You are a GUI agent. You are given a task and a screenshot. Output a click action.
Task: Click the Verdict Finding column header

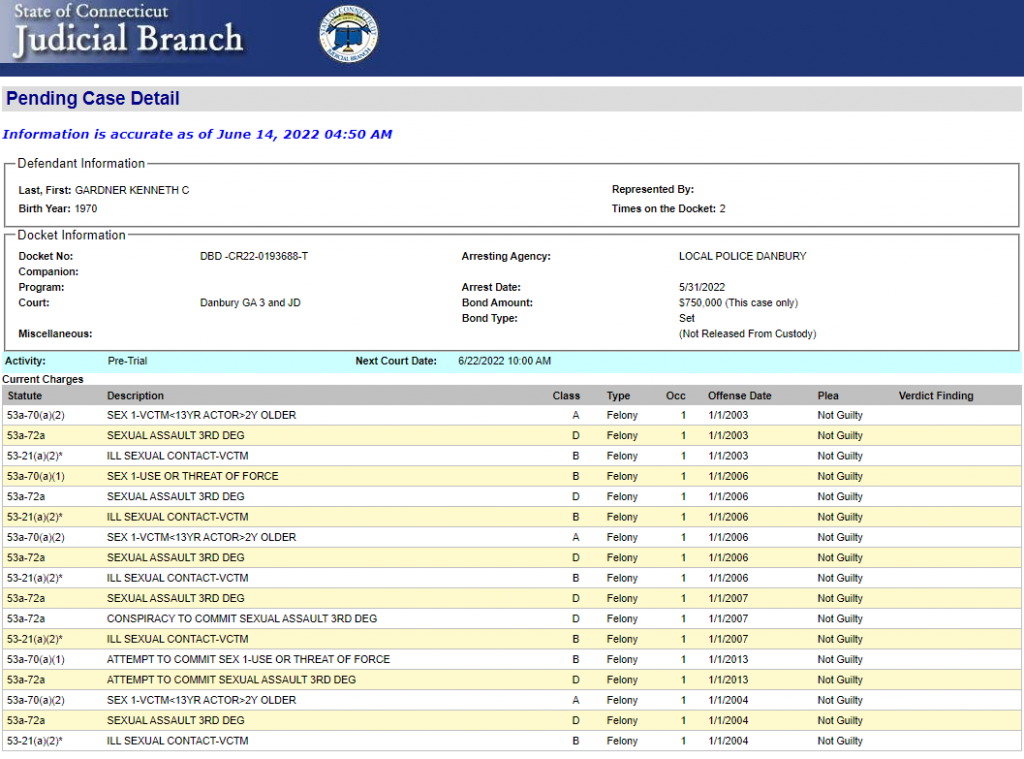[x=935, y=396]
